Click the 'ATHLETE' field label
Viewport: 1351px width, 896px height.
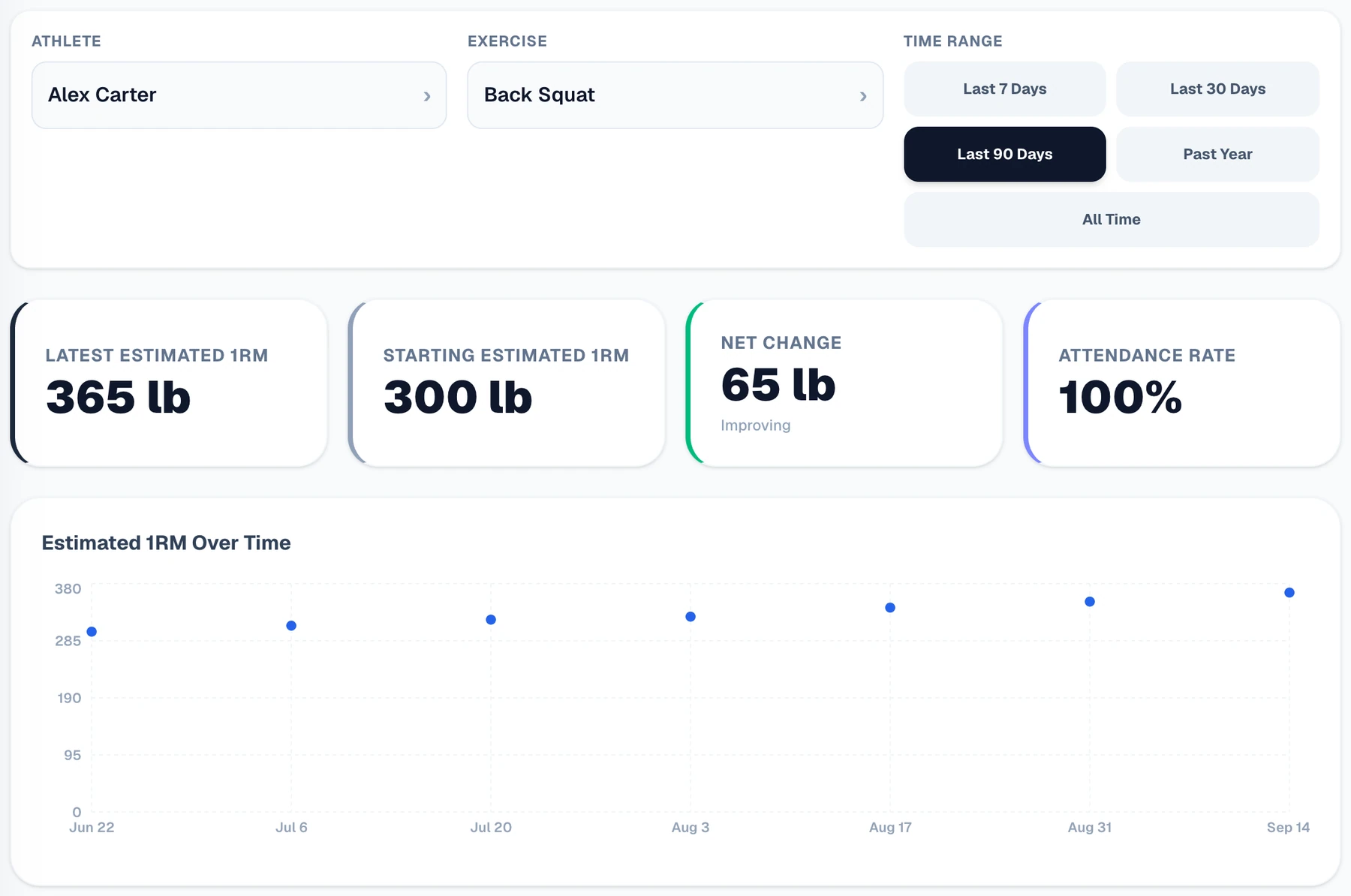(66, 41)
